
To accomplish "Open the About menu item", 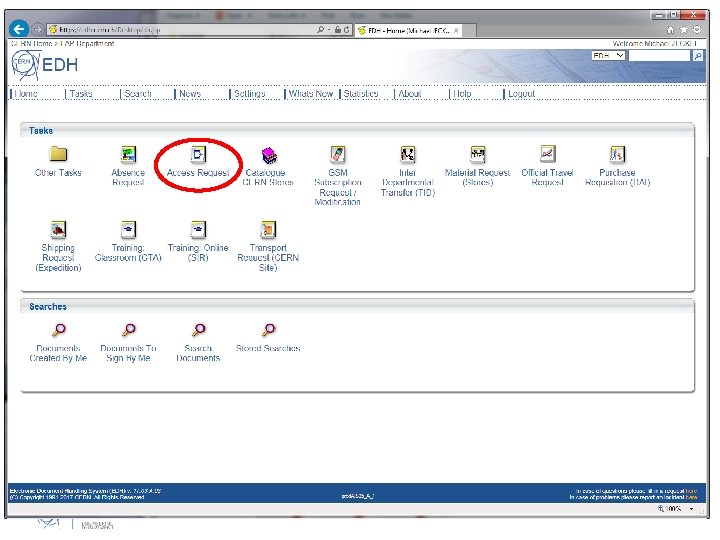I will (x=410, y=94).
